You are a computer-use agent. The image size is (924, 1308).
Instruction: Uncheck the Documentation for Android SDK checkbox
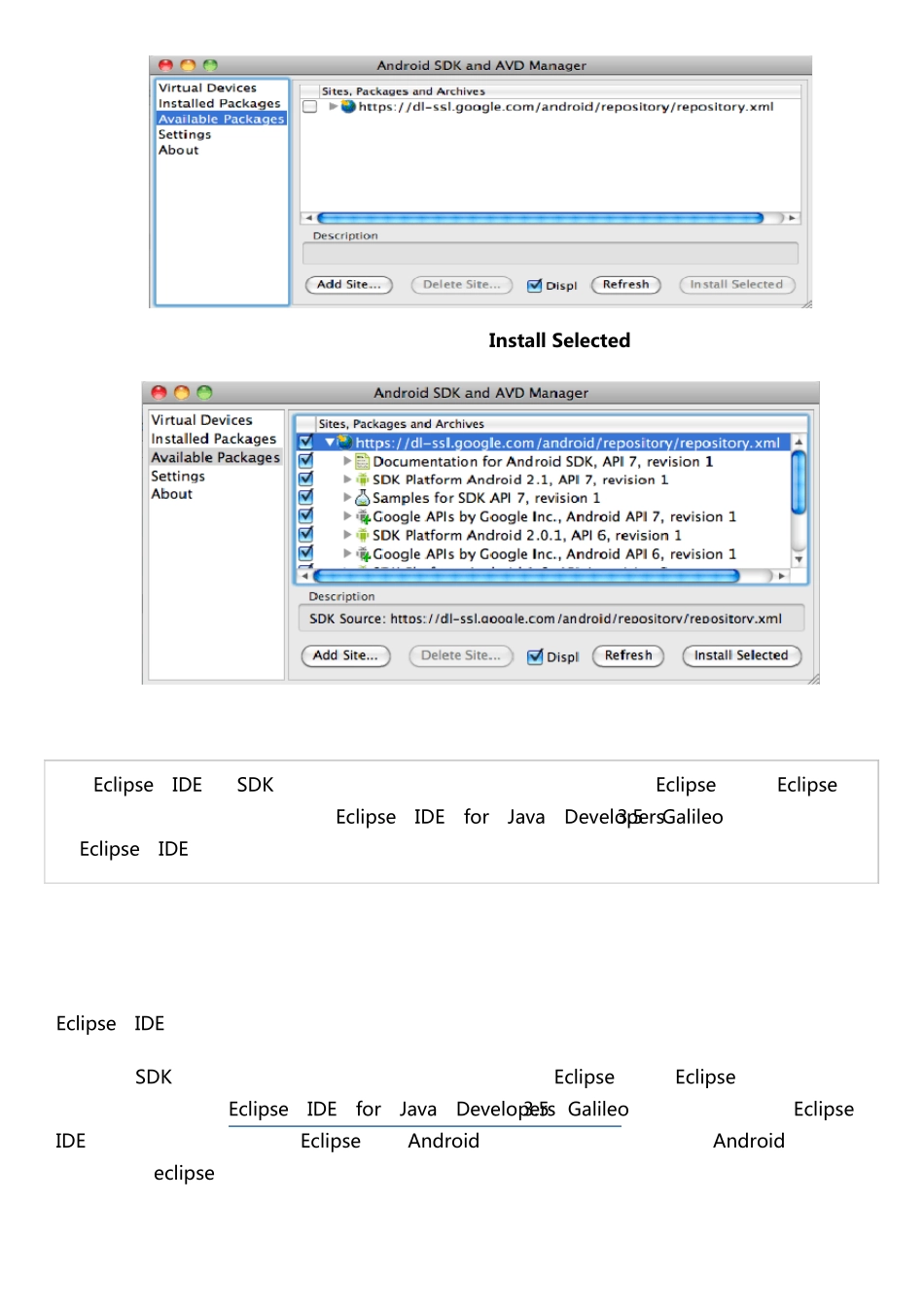[x=305, y=460]
